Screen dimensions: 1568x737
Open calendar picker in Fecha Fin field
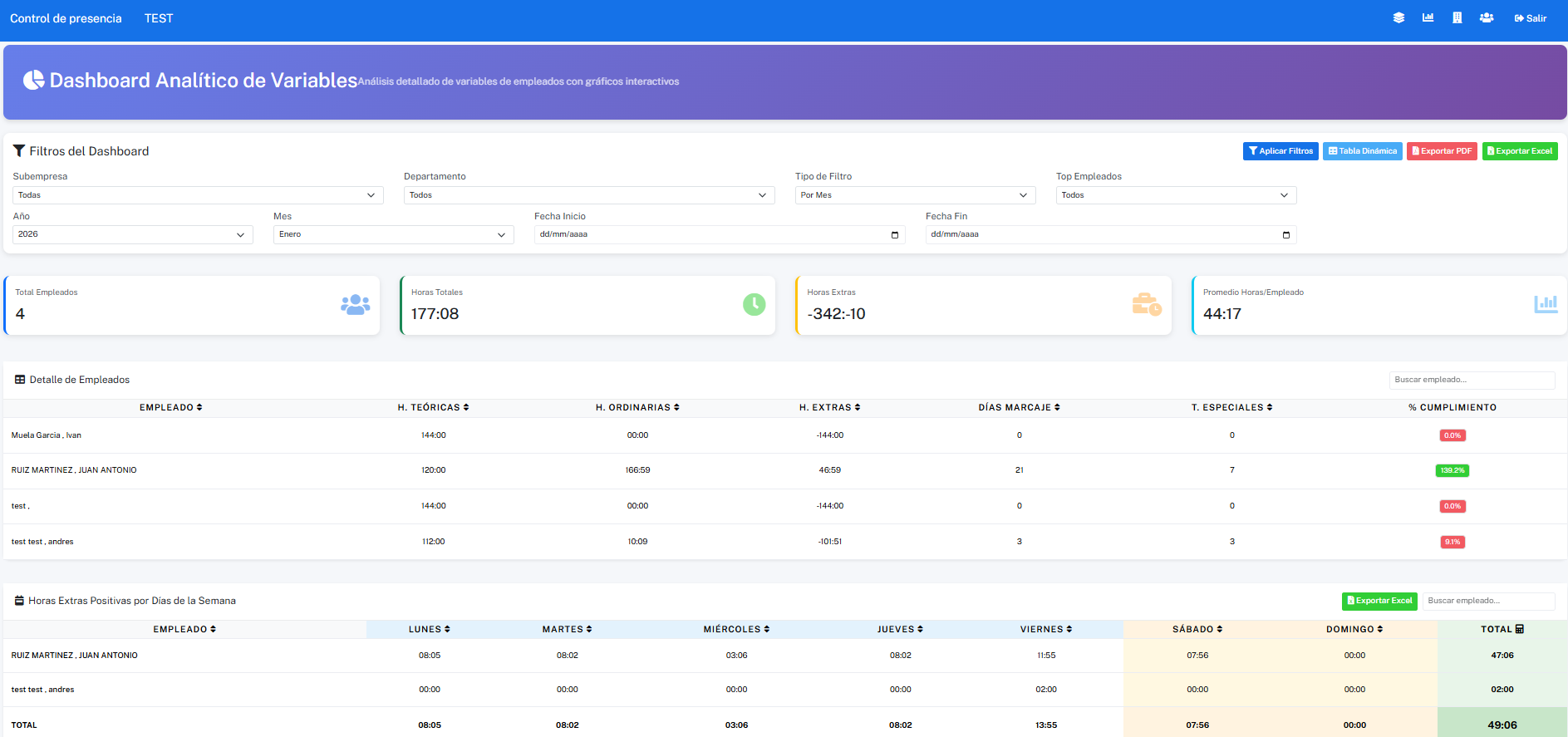[x=1285, y=235]
